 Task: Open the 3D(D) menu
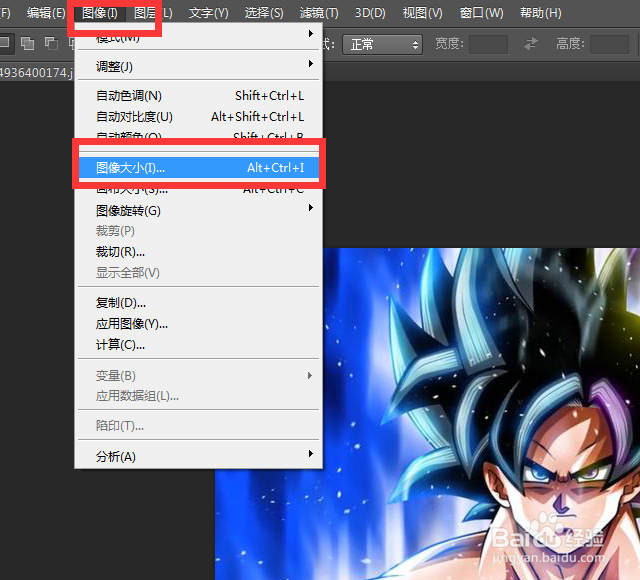[370, 13]
